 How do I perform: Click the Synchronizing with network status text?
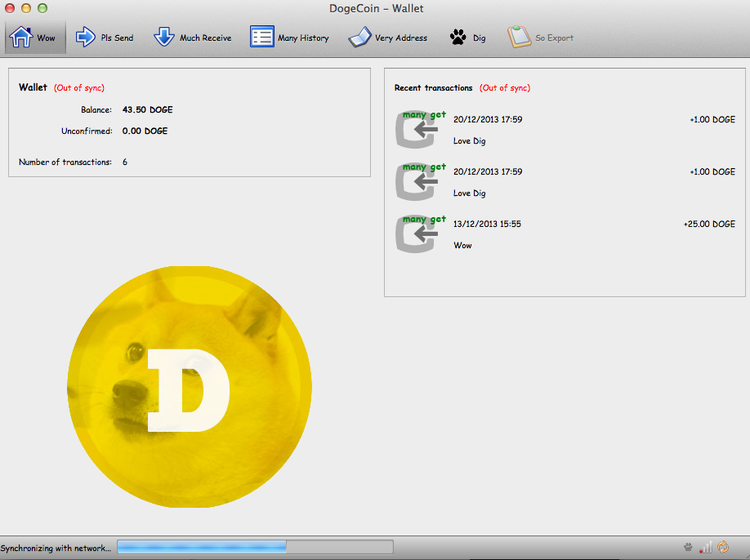pyautogui.click(x=55, y=548)
